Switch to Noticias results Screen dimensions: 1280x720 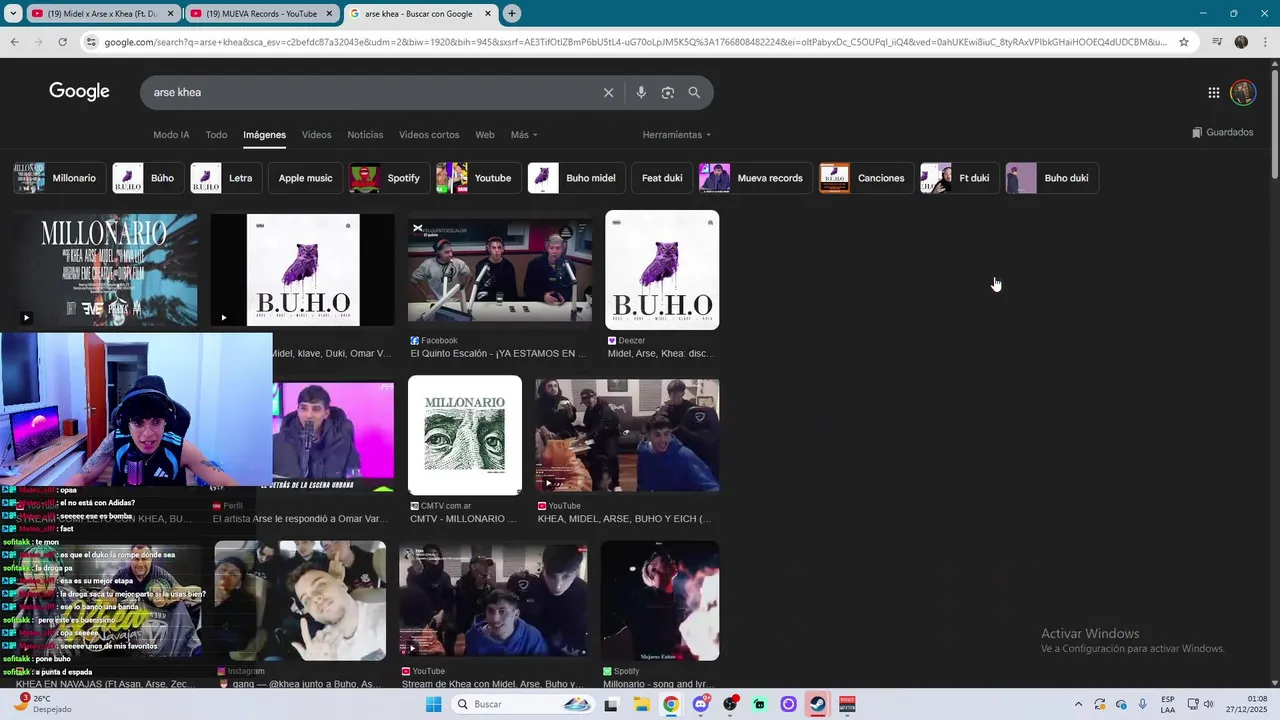[x=365, y=135]
